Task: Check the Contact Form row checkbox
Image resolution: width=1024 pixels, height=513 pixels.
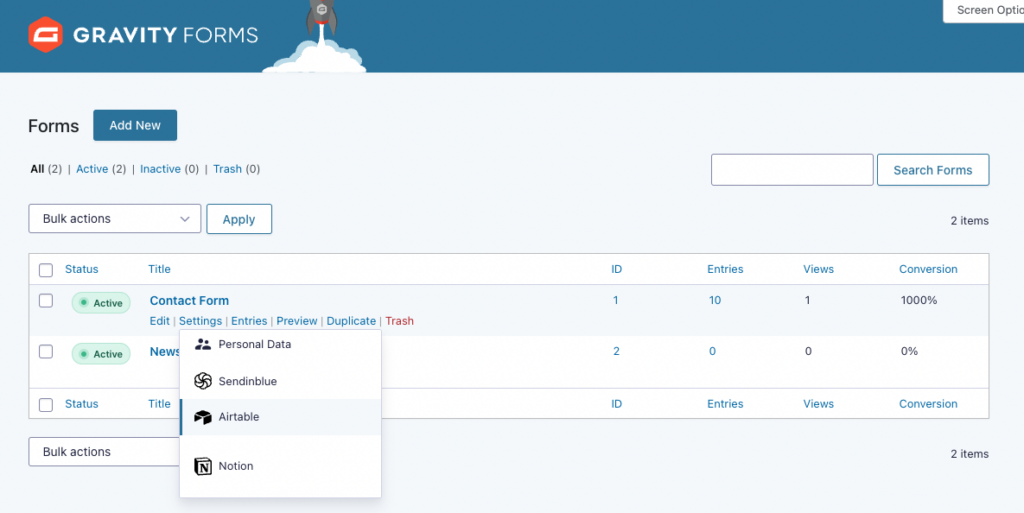Action: (x=46, y=301)
